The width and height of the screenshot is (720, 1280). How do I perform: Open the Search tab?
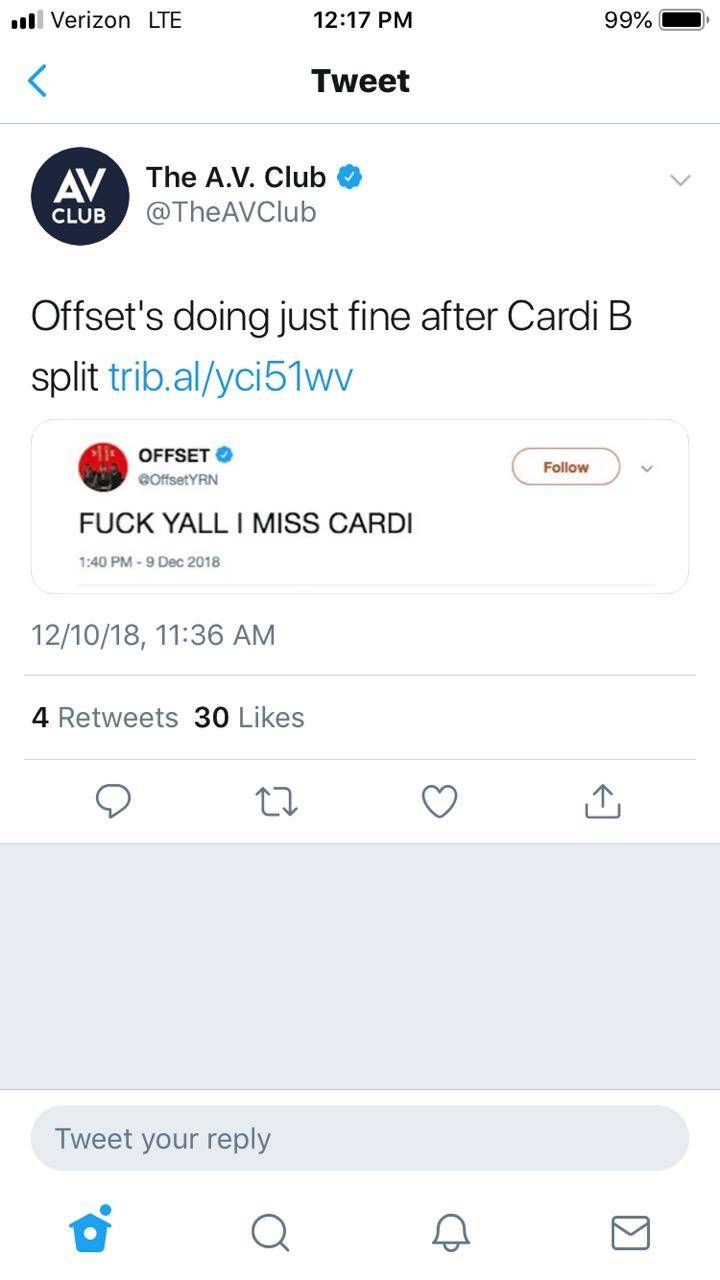[x=270, y=1232]
